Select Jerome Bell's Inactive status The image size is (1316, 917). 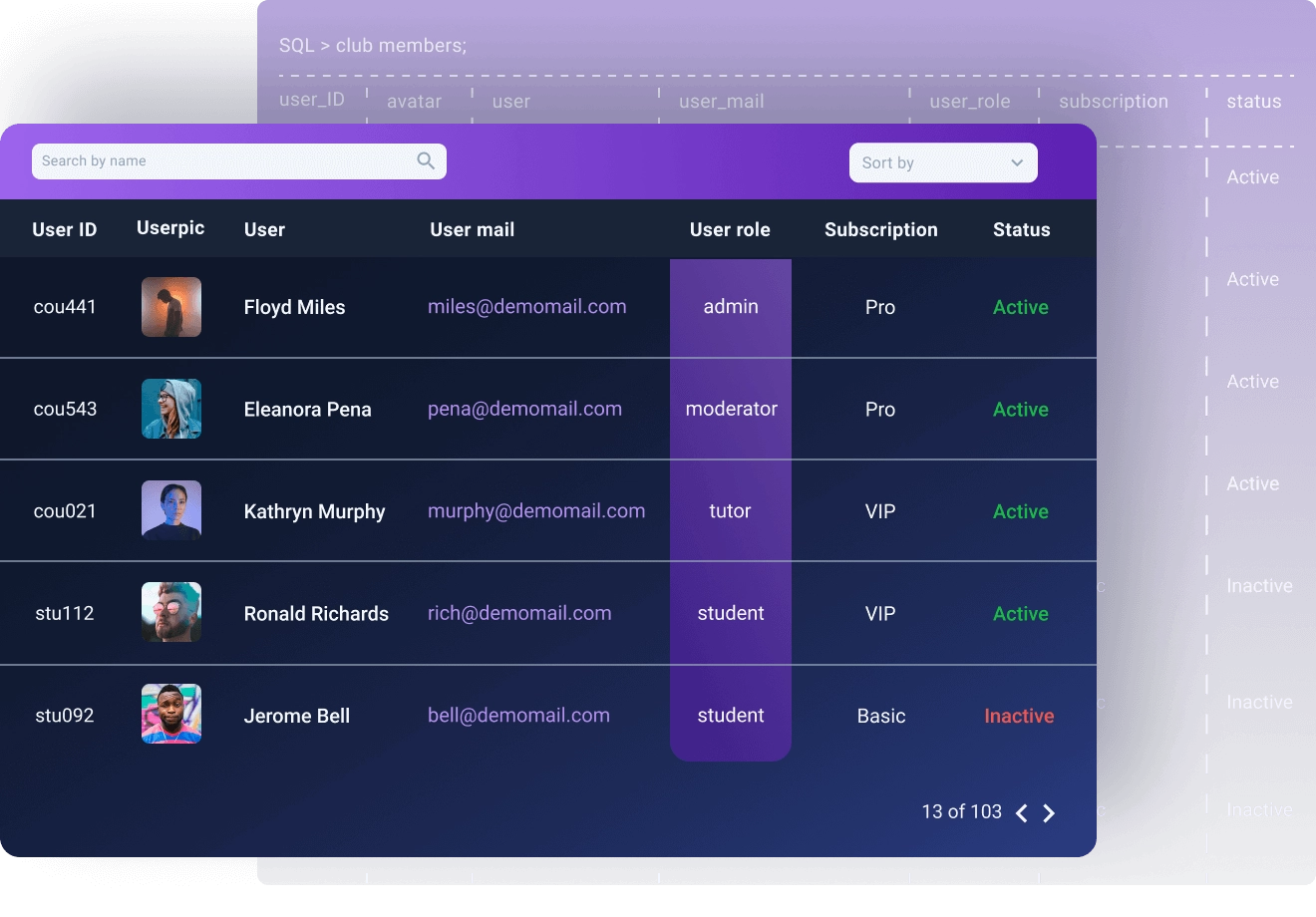pos(1019,716)
